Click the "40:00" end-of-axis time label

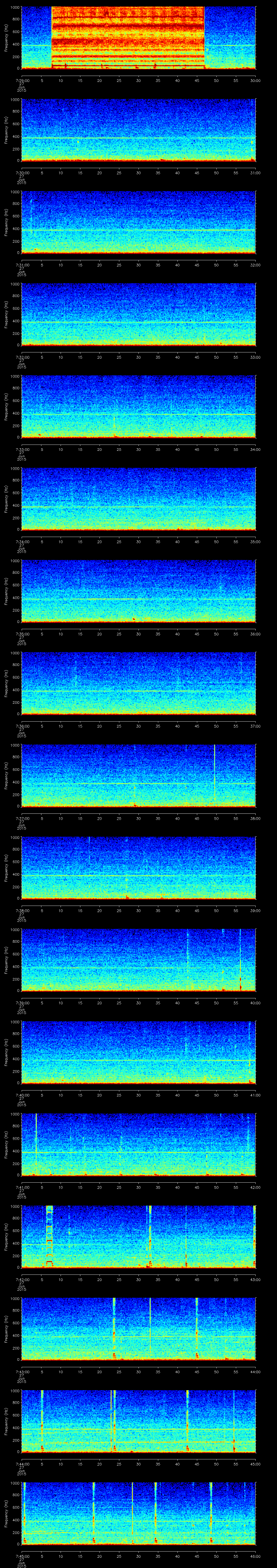pyautogui.click(x=255, y=1003)
